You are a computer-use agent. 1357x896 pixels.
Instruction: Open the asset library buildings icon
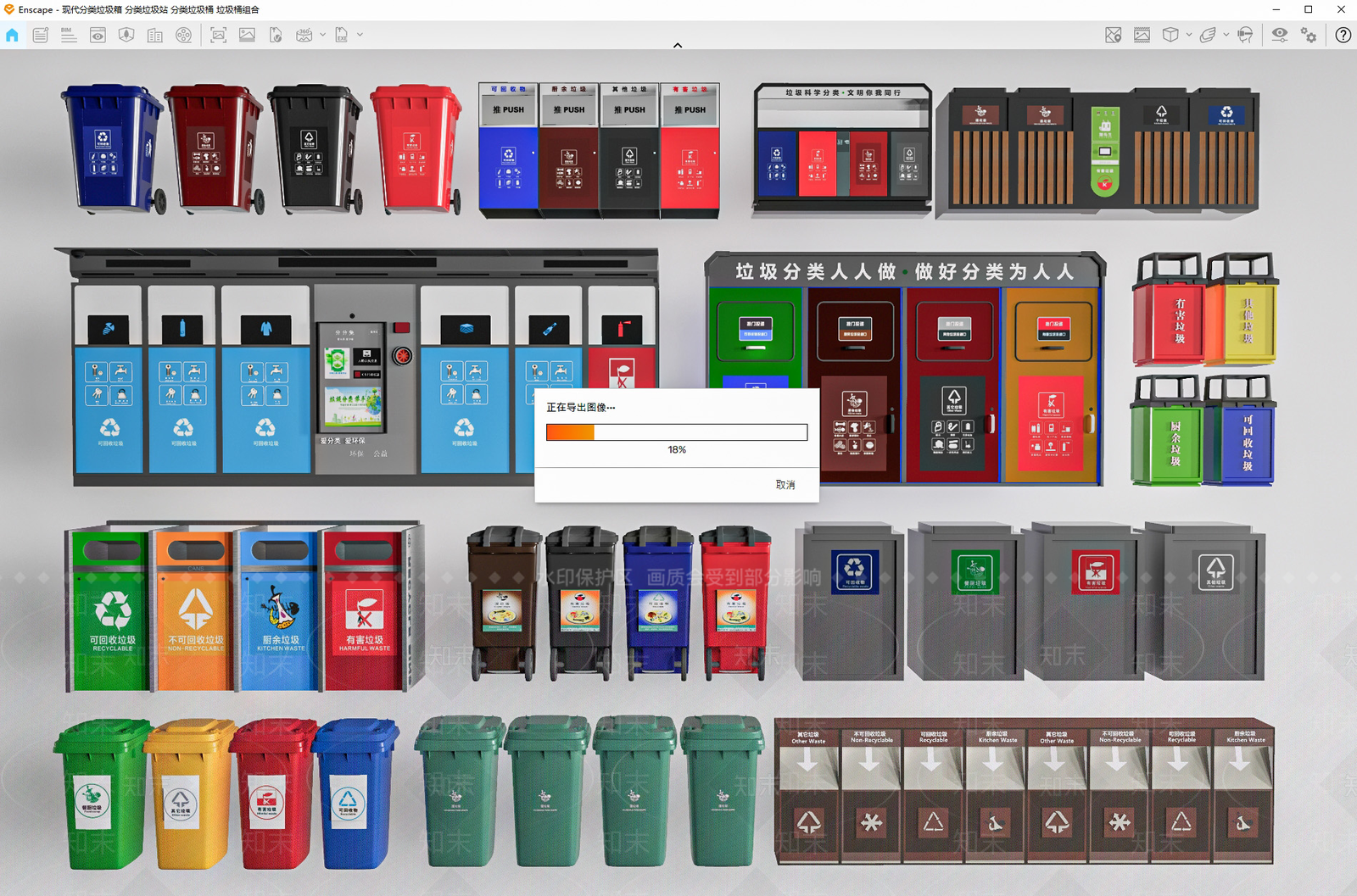click(155, 35)
